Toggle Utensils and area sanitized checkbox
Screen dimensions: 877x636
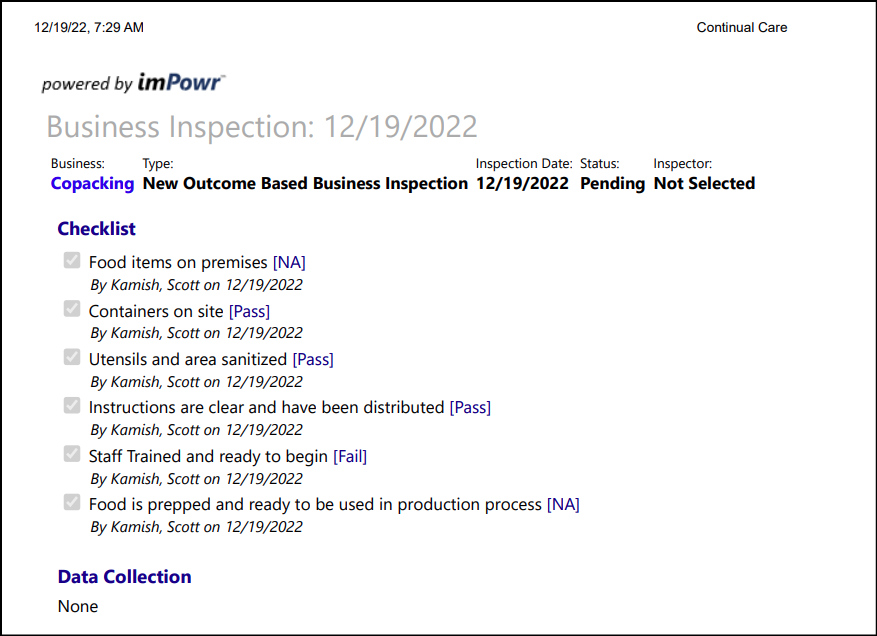pyautogui.click(x=72, y=357)
